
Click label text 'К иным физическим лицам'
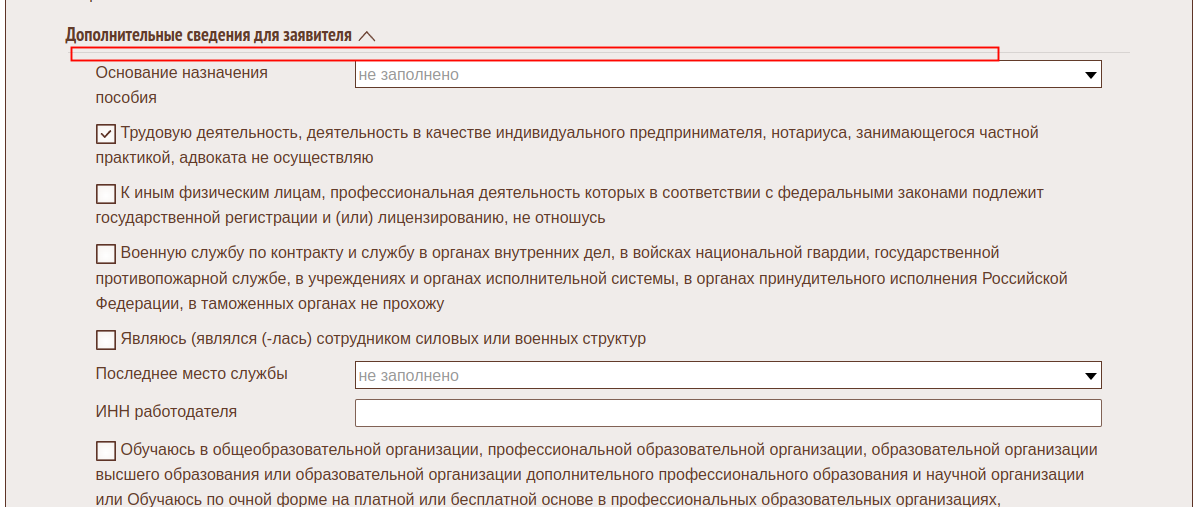[580, 193]
